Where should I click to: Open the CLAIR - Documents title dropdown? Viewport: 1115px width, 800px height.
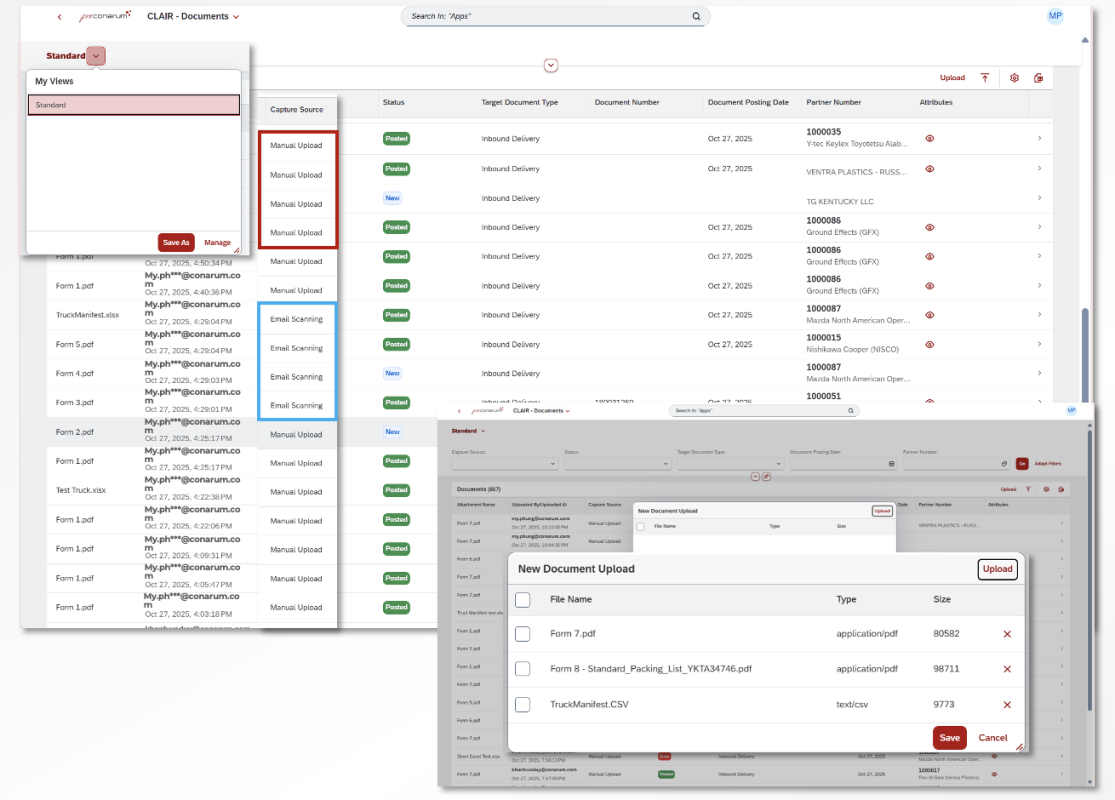pos(236,17)
